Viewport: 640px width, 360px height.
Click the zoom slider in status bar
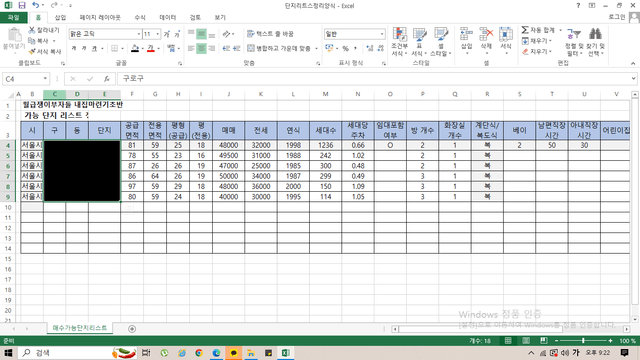(x=583, y=340)
